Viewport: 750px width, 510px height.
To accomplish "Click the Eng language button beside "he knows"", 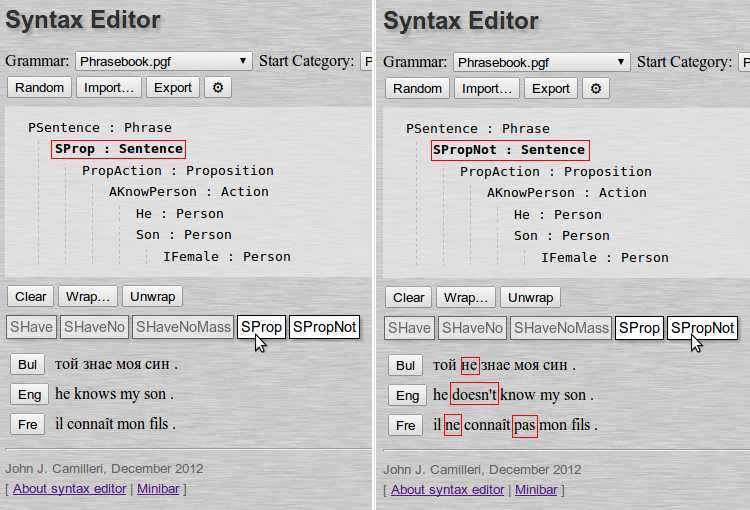I will [x=28, y=395].
